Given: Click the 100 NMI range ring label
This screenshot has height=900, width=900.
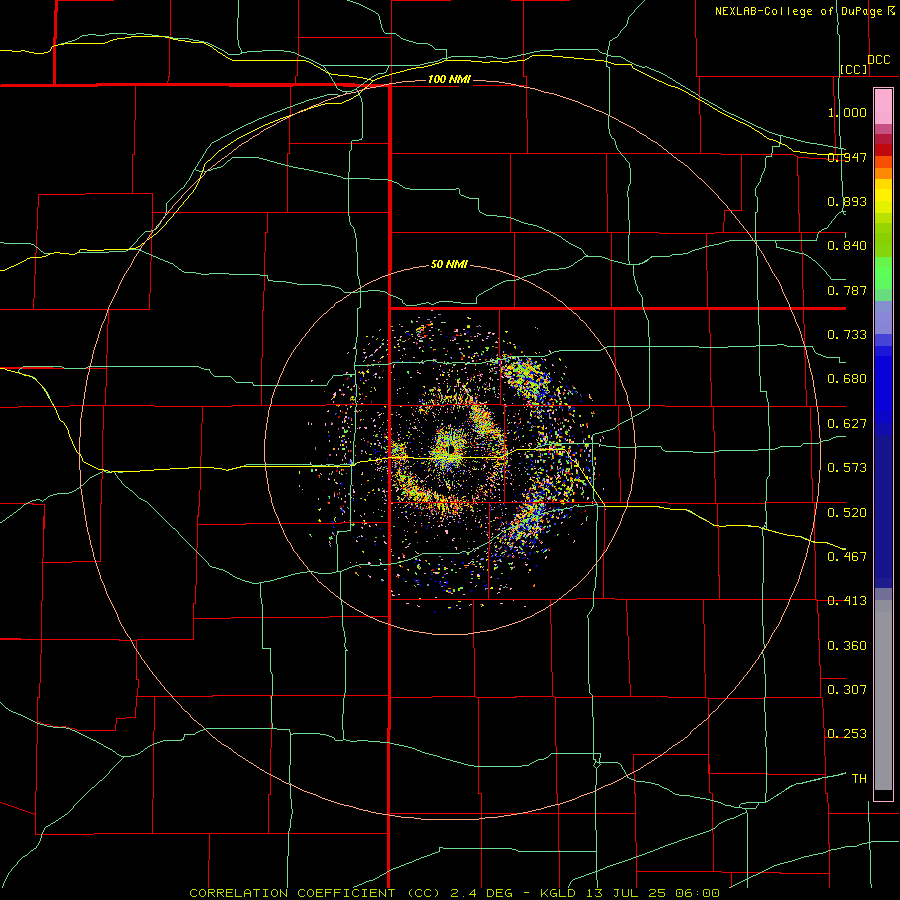Looking at the screenshot, I should (449, 79).
